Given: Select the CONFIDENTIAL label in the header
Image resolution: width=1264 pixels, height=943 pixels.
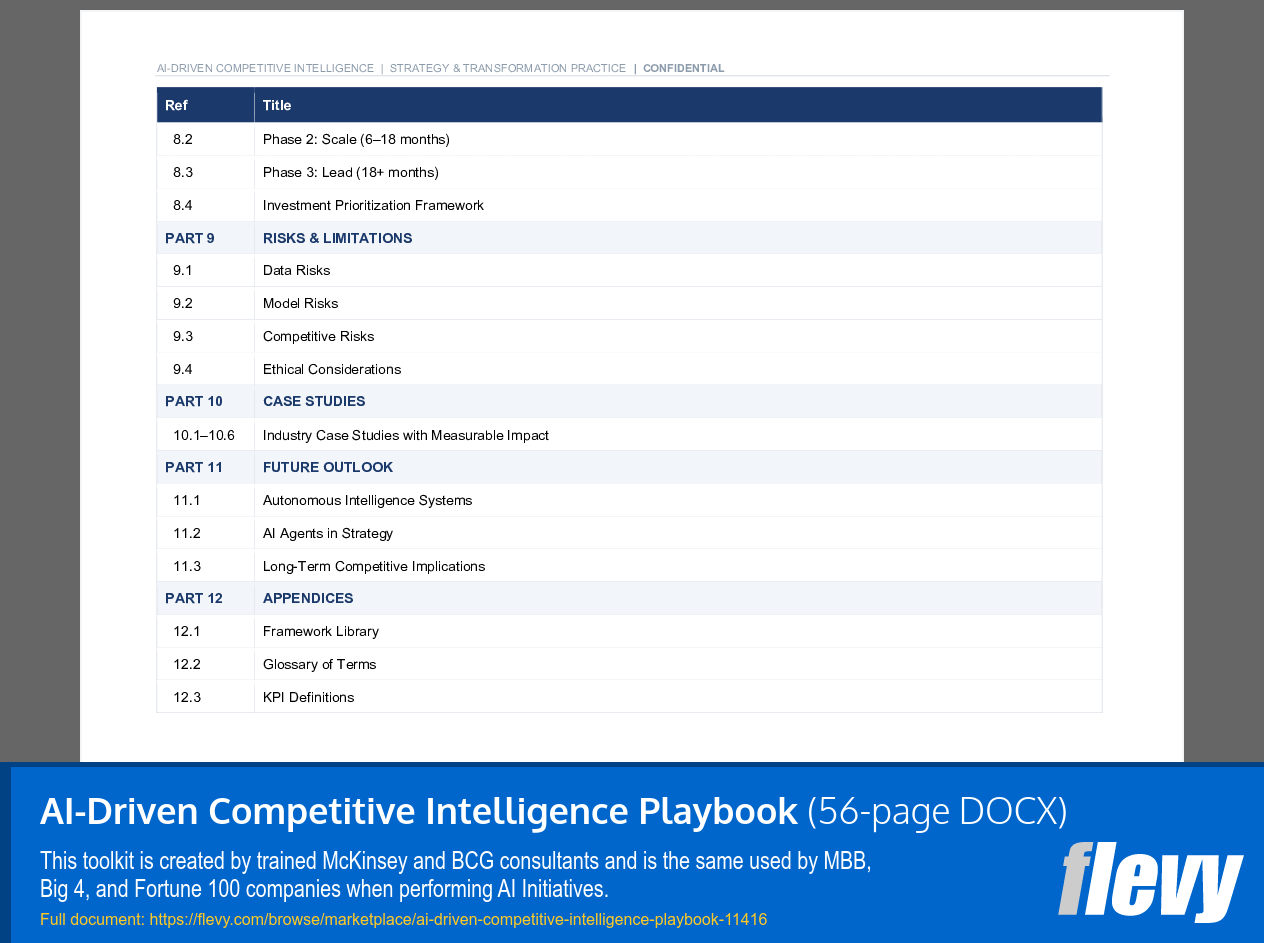Looking at the screenshot, I should click(x=684, y=68).
